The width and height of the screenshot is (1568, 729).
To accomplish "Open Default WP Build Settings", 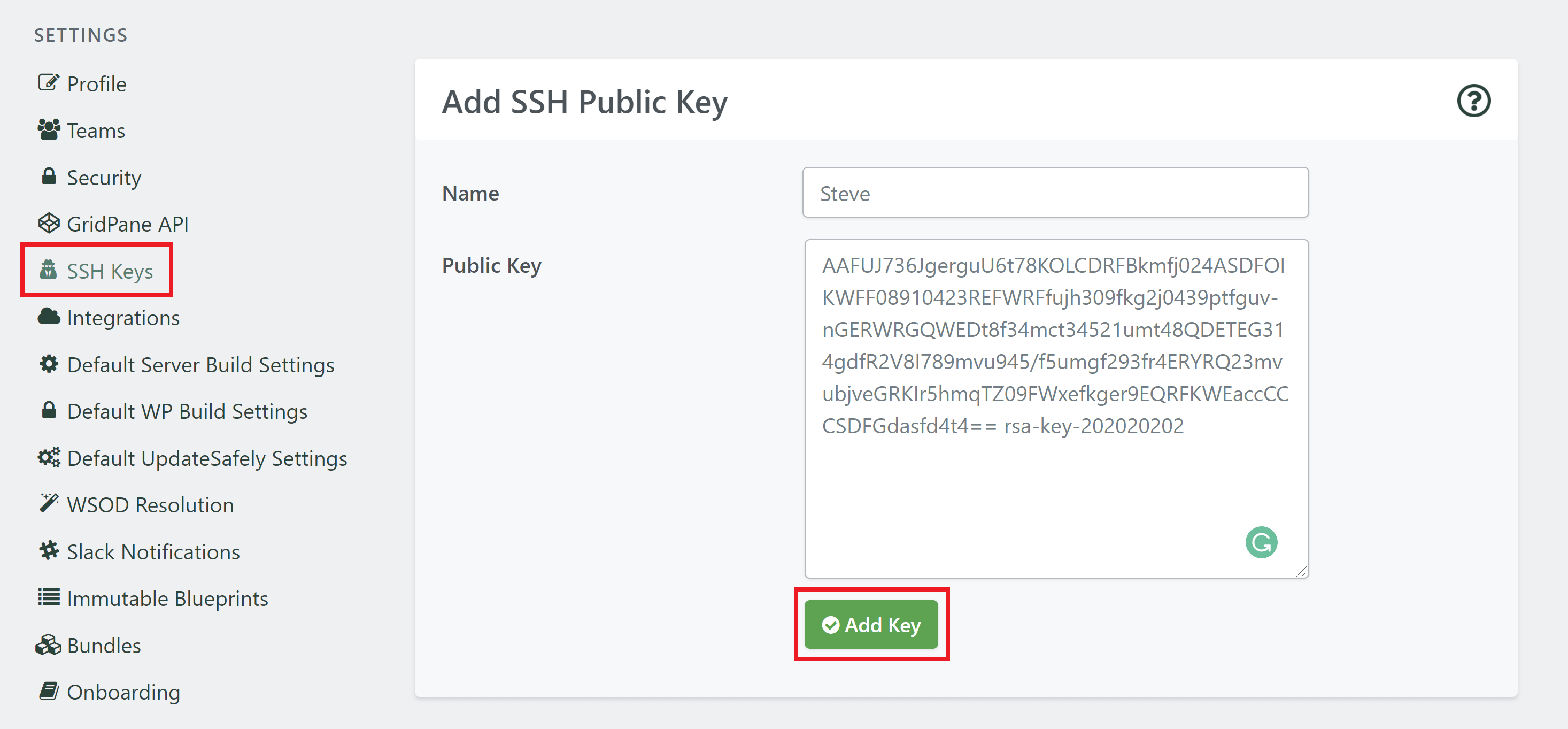I will pyautogui.click(x=187, y=411).
